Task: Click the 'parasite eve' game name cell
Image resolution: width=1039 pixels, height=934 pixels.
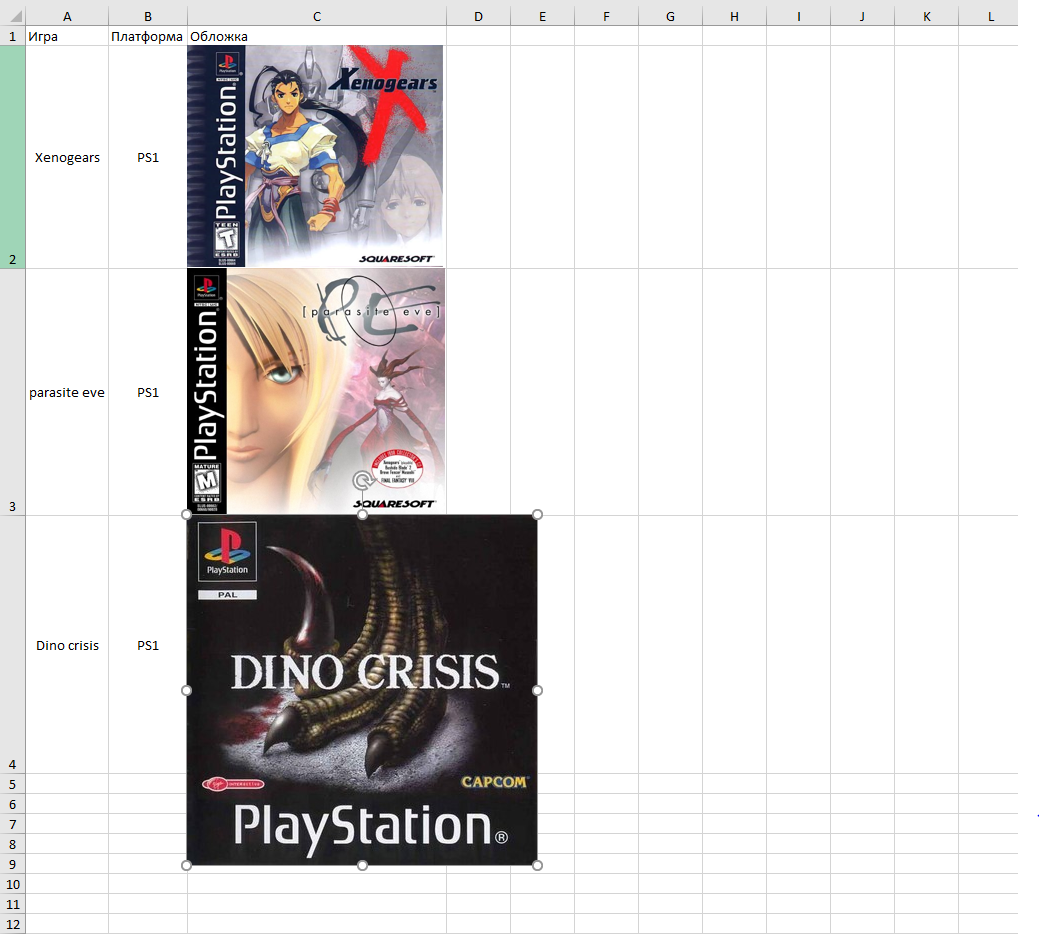Action: click(x=67, y=392)
